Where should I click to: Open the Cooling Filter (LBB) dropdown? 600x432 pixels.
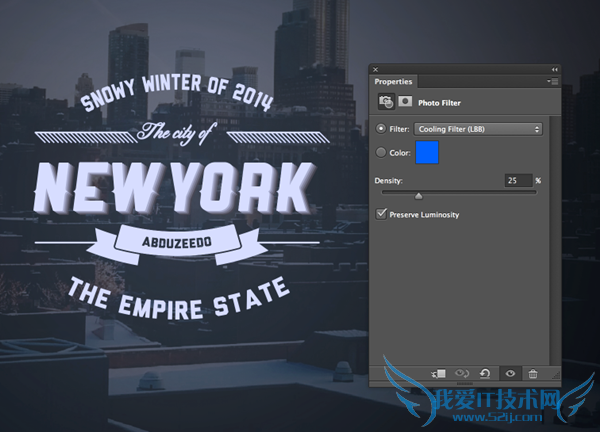click(478, 129)
